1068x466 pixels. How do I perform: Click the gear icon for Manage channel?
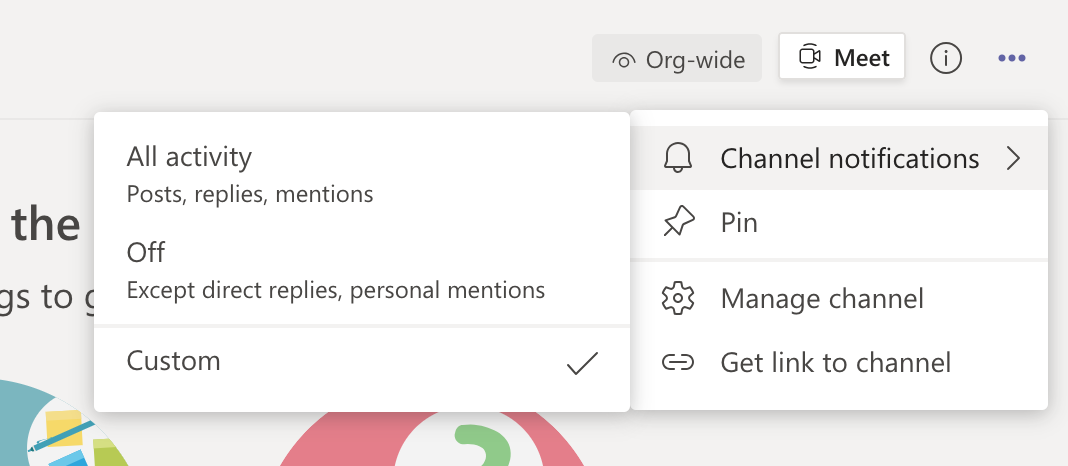(x=678, y=298)
